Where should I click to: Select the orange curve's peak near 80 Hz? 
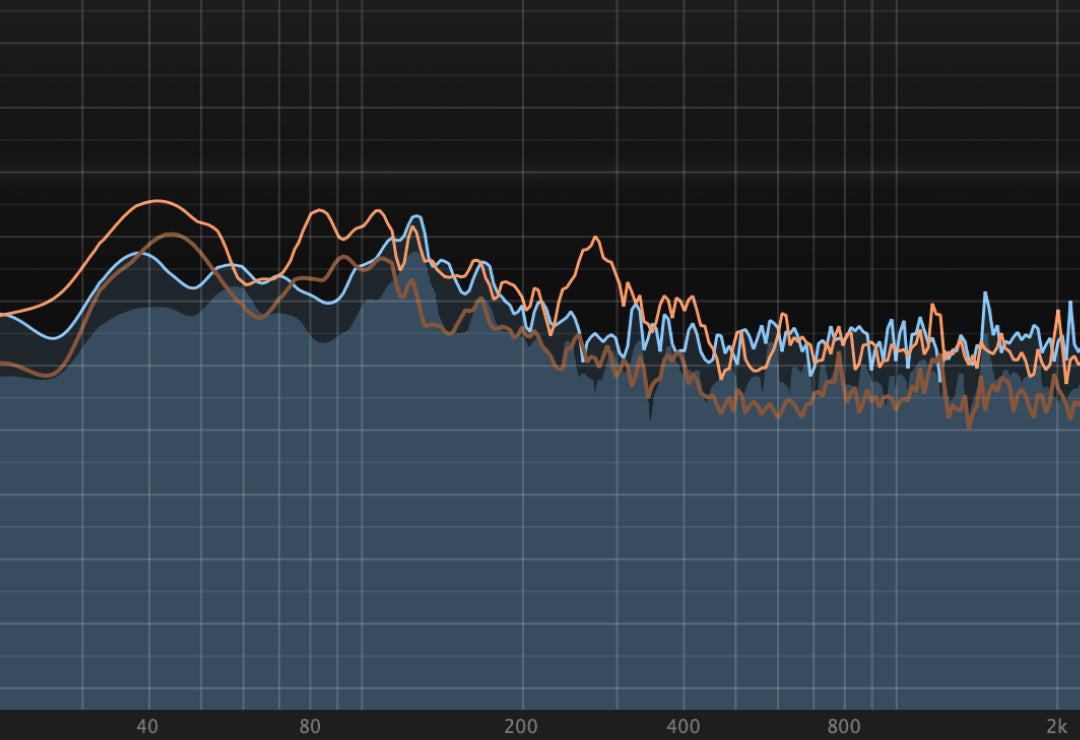pyautogui.click(x=318, y=211)
